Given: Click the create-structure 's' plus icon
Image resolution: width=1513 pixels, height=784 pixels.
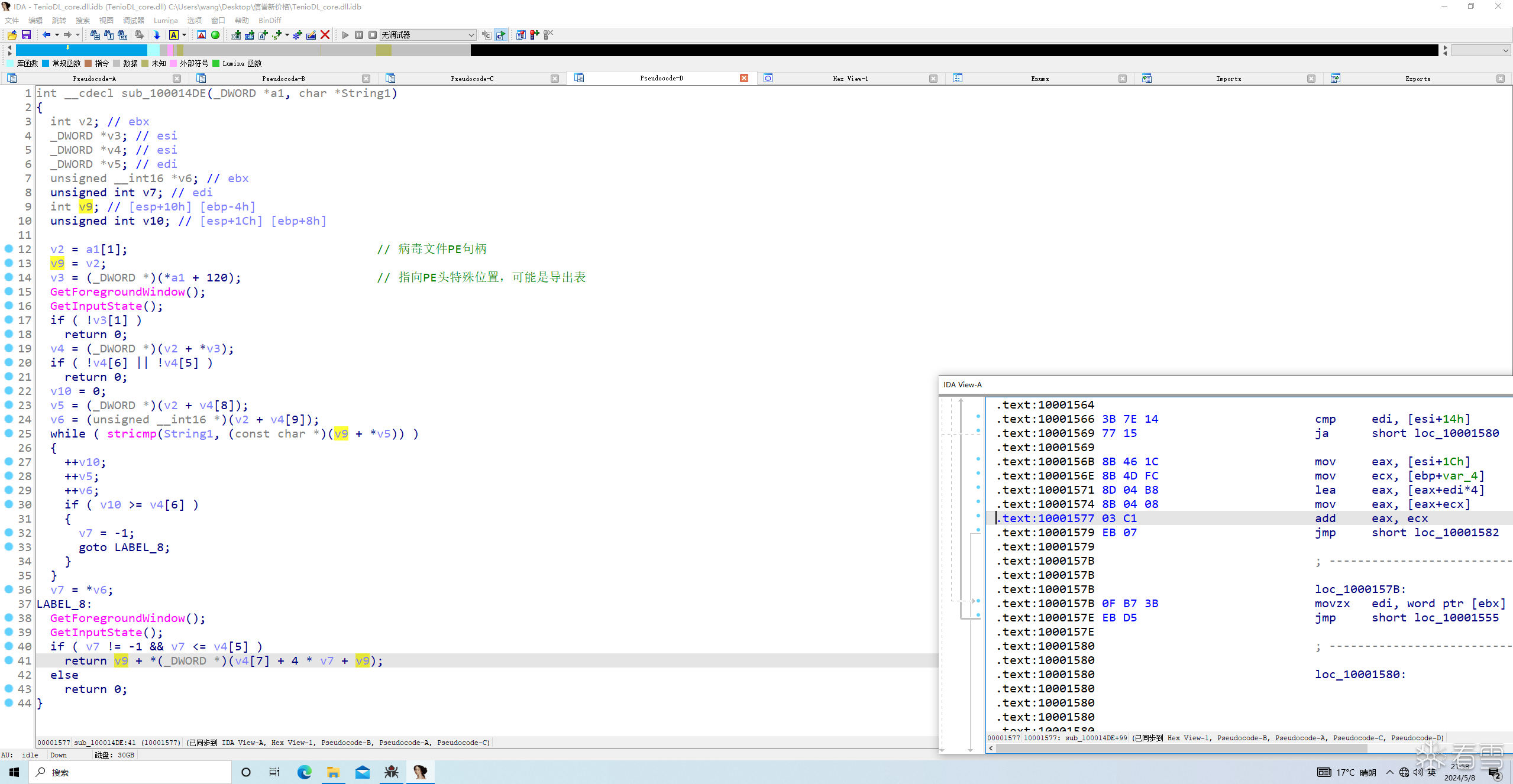Looking at the screenshot, I should click(277, 35).
